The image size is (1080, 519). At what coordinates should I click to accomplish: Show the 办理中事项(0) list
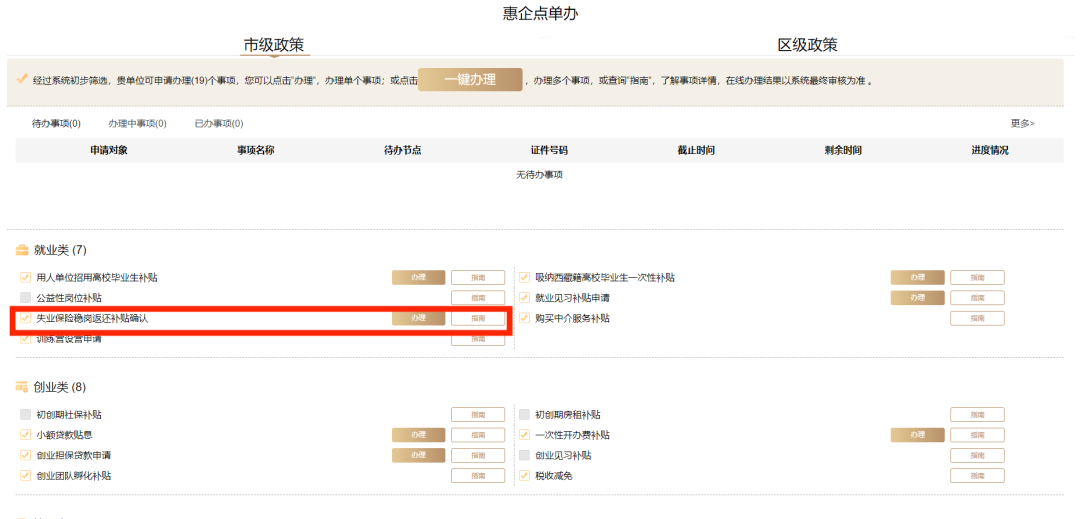tap(137, 124)
